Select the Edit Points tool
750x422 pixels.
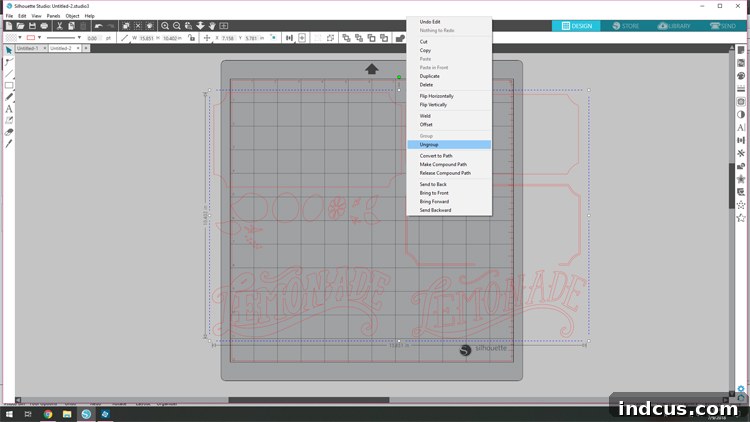point(9,62)
